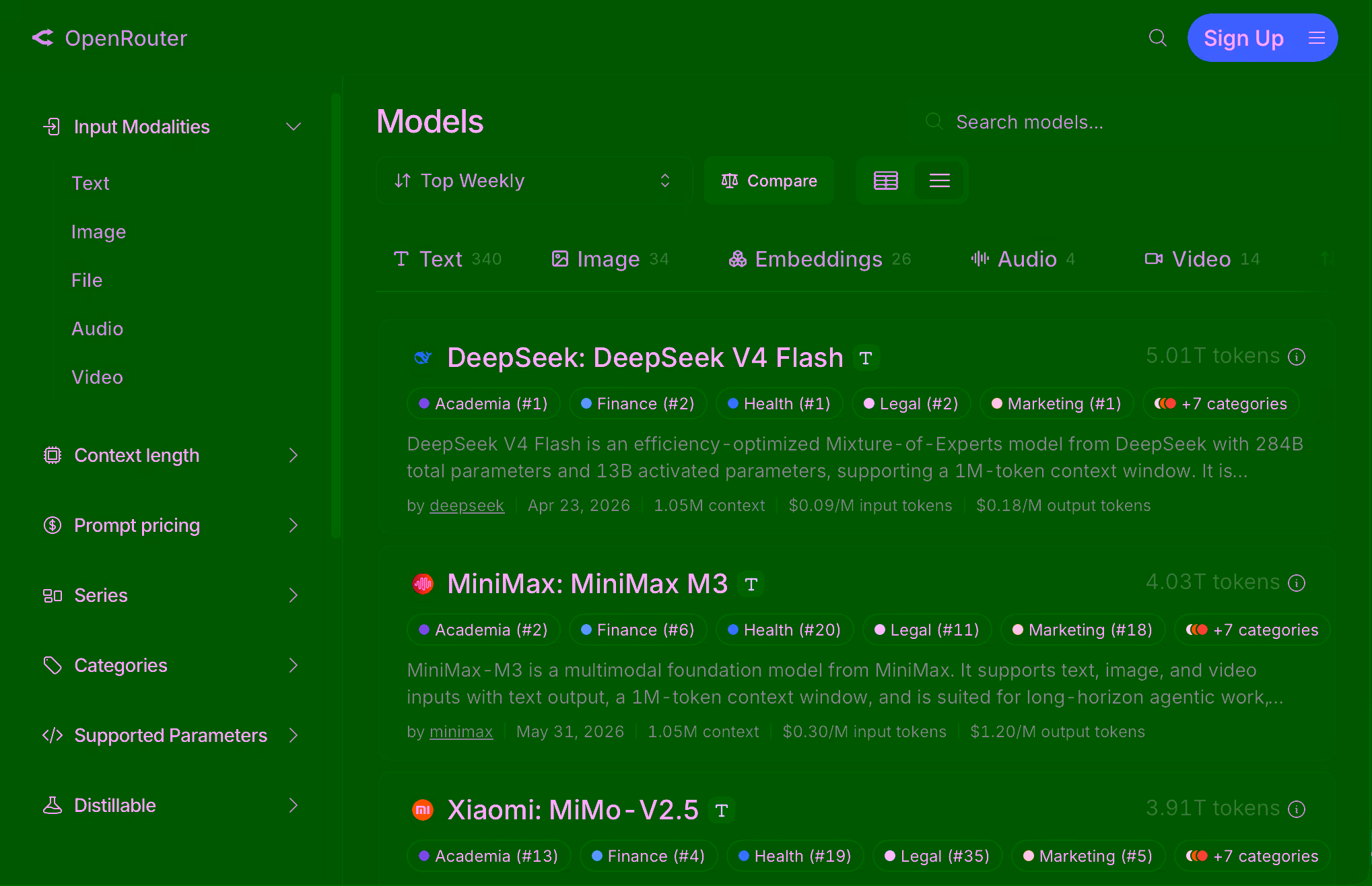Viewport: 1372px width, 886px height.
Task: Expand the Prompt pricing filter
Action: click(293, 525)
